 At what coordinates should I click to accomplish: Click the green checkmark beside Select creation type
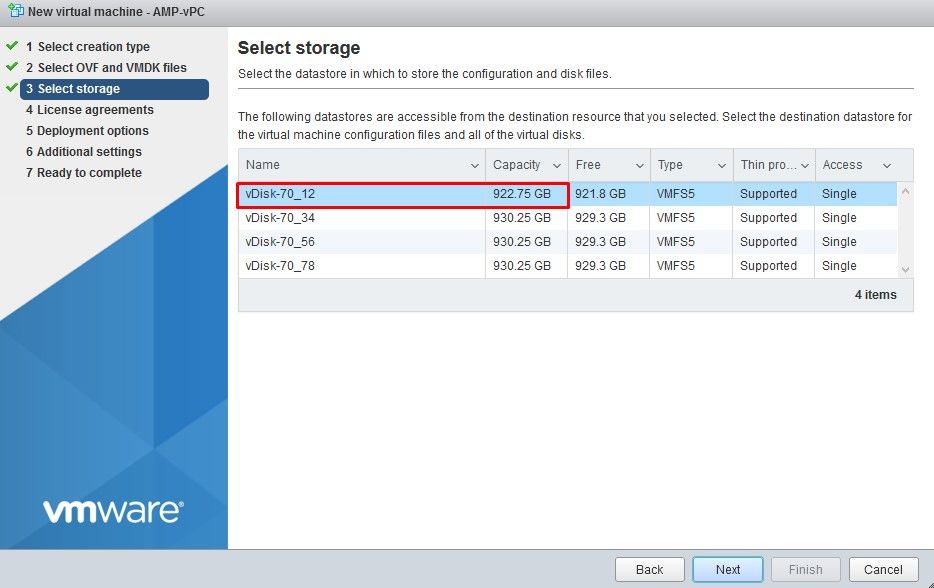11,45
